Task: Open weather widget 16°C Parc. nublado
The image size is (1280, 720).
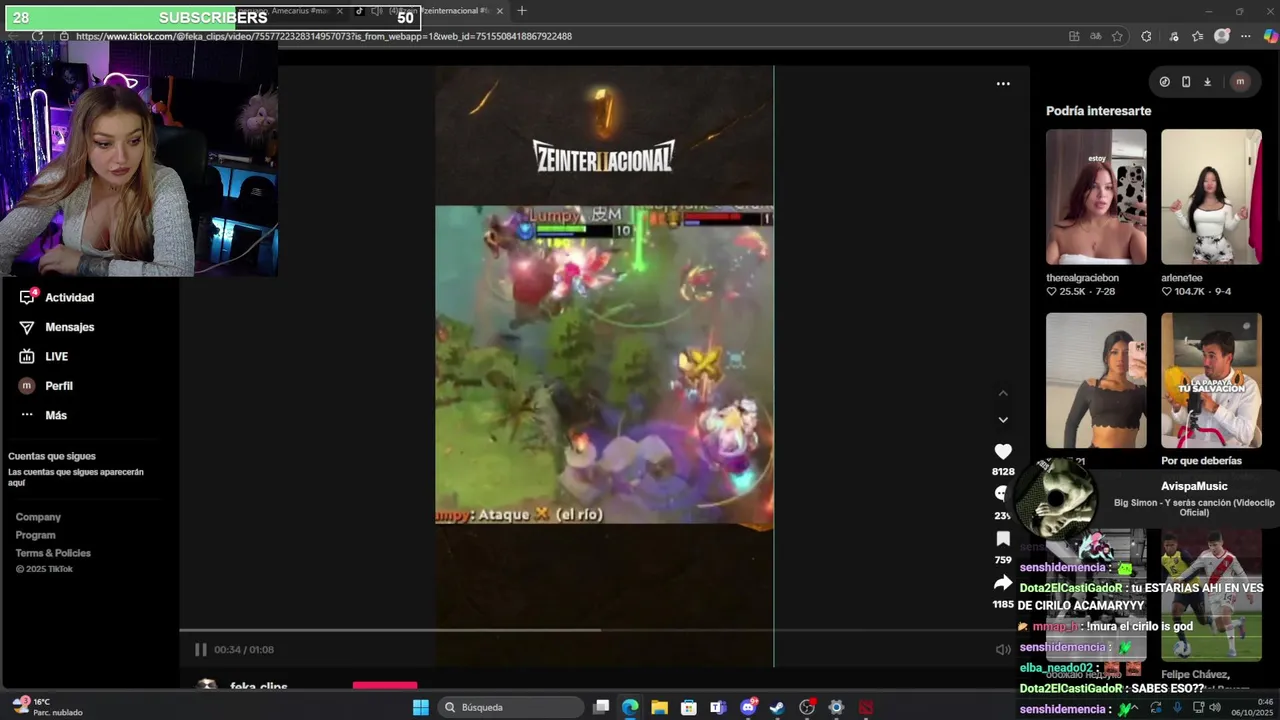Action: (47, 707)
